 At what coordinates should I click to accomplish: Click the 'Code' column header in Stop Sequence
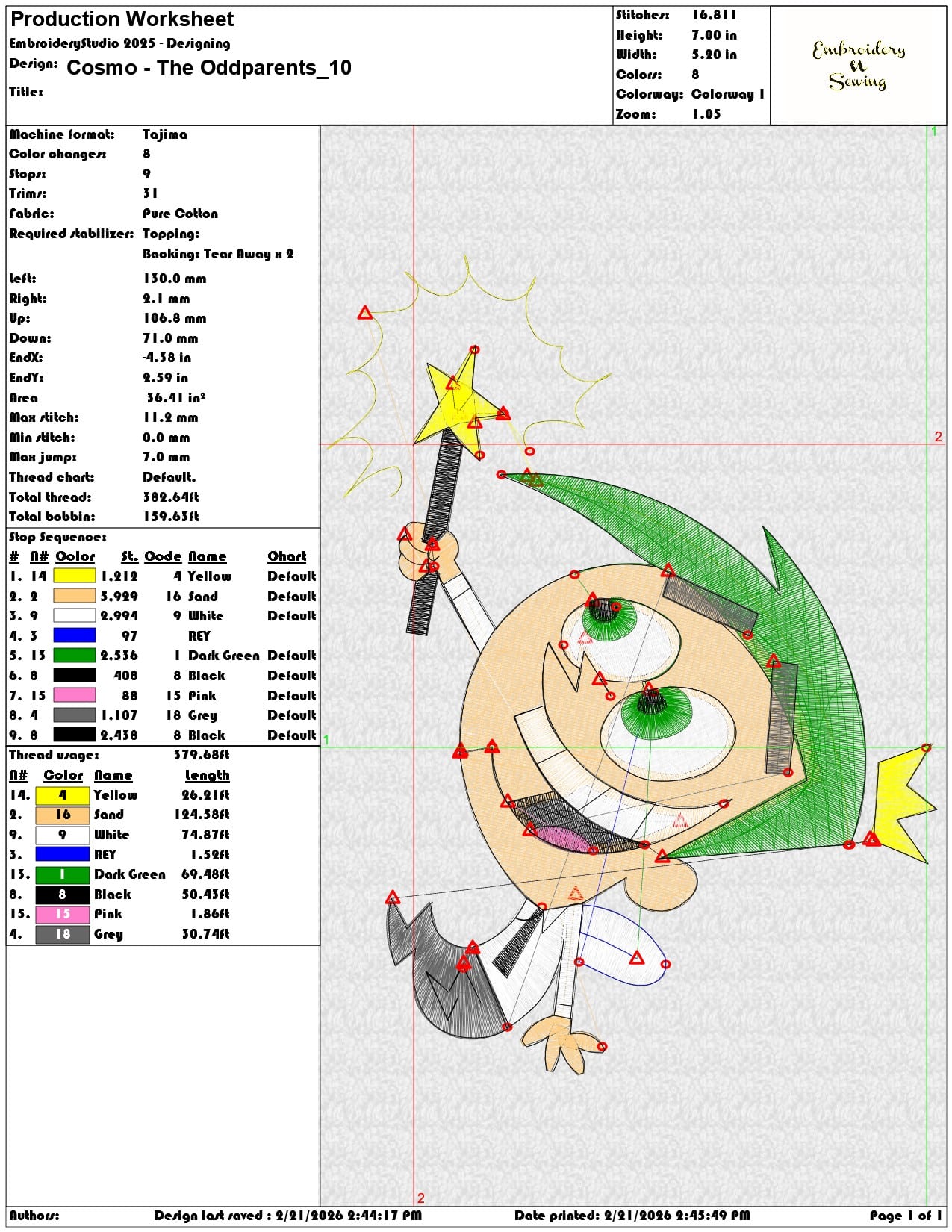click(x=163, y=556)
